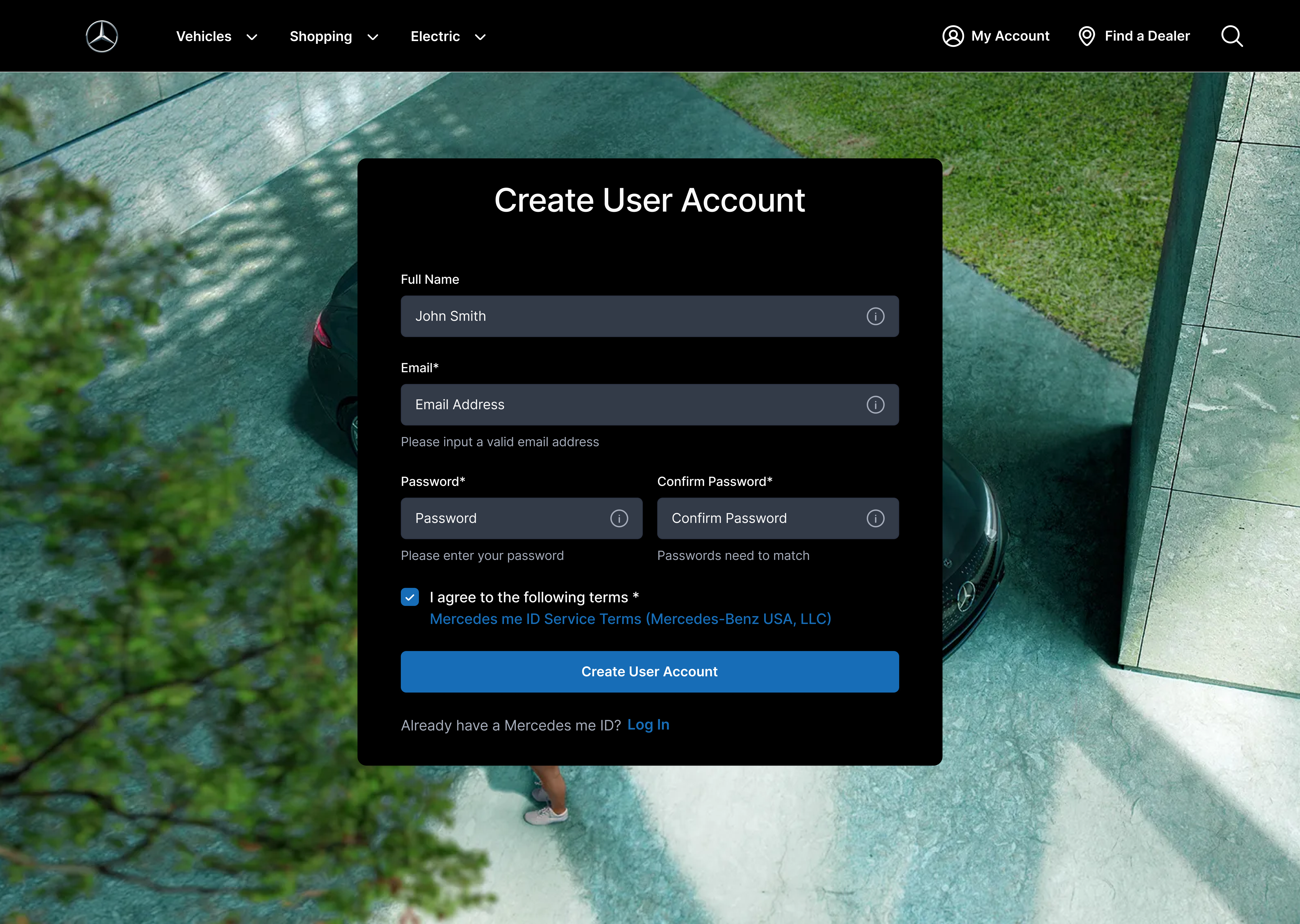This screenshot has height=924, width=1300.
Task: Click the Create User Account button
Action: pyautogui.click(x=650, y=672)
